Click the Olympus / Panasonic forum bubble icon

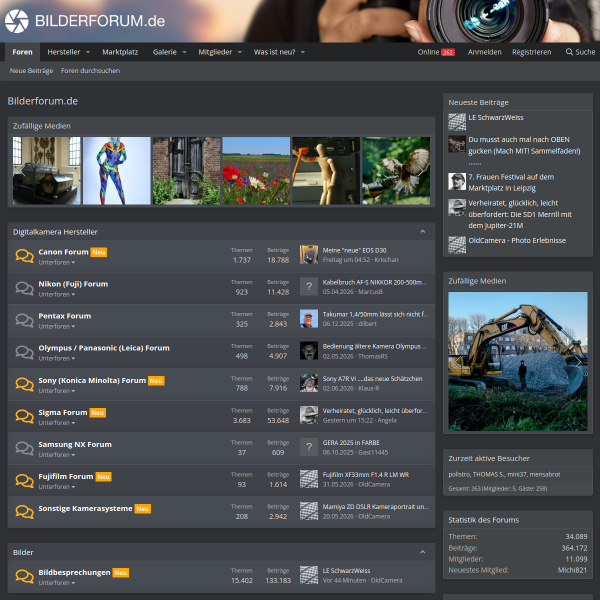(24, 352)
